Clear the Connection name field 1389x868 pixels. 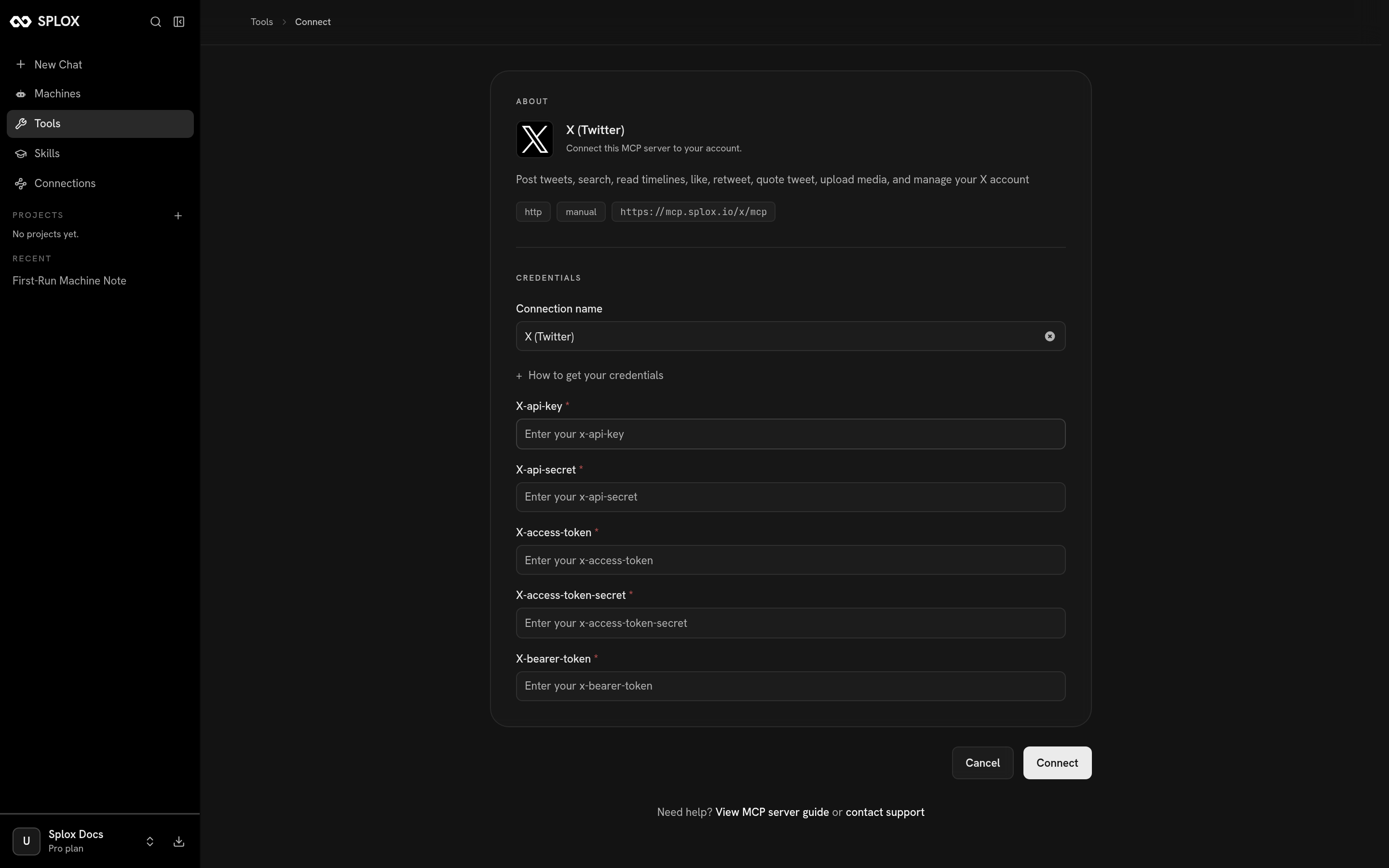[1050, 337]
